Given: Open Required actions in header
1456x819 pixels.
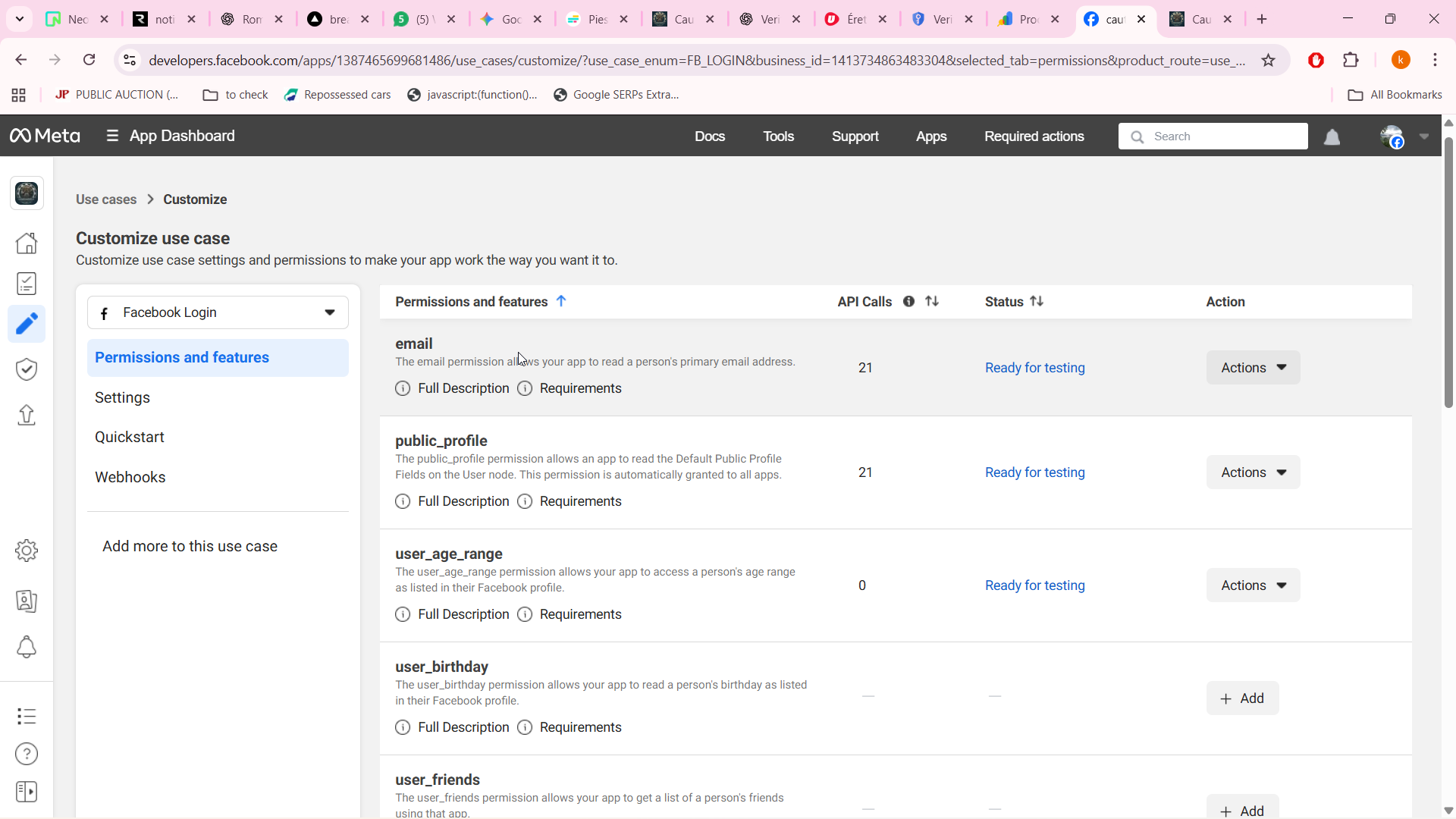Looking at the screenshot, I should point(1034,136).
